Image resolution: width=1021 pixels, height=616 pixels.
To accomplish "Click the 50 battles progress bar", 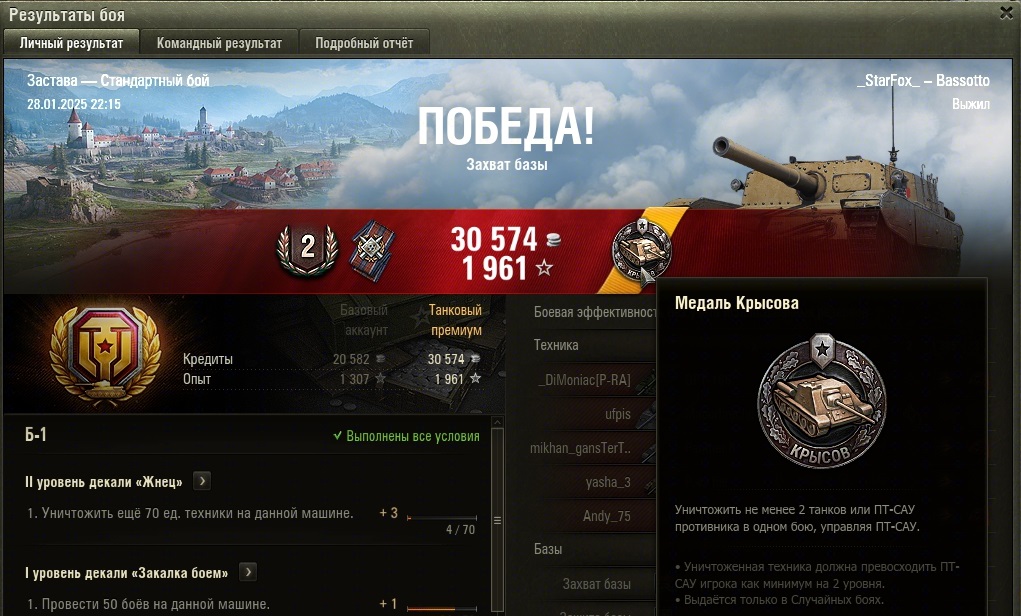I will coord(442,609).
